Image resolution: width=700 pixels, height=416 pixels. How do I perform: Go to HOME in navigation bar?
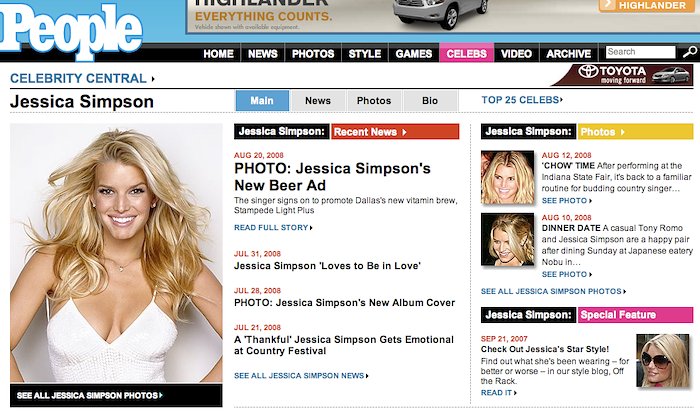(x=218, y=54)
